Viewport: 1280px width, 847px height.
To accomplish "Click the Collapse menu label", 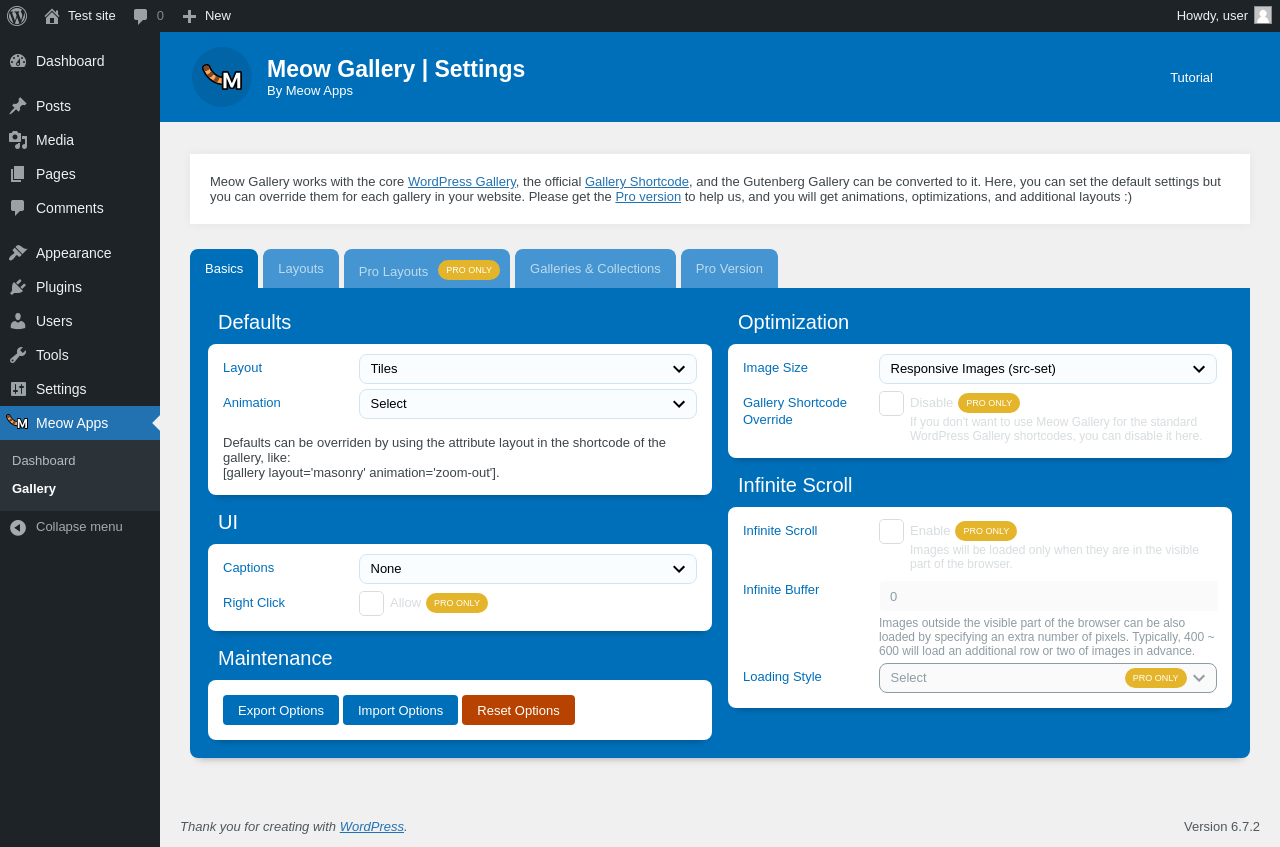I will pyautogui.click(x=79, y=527).
